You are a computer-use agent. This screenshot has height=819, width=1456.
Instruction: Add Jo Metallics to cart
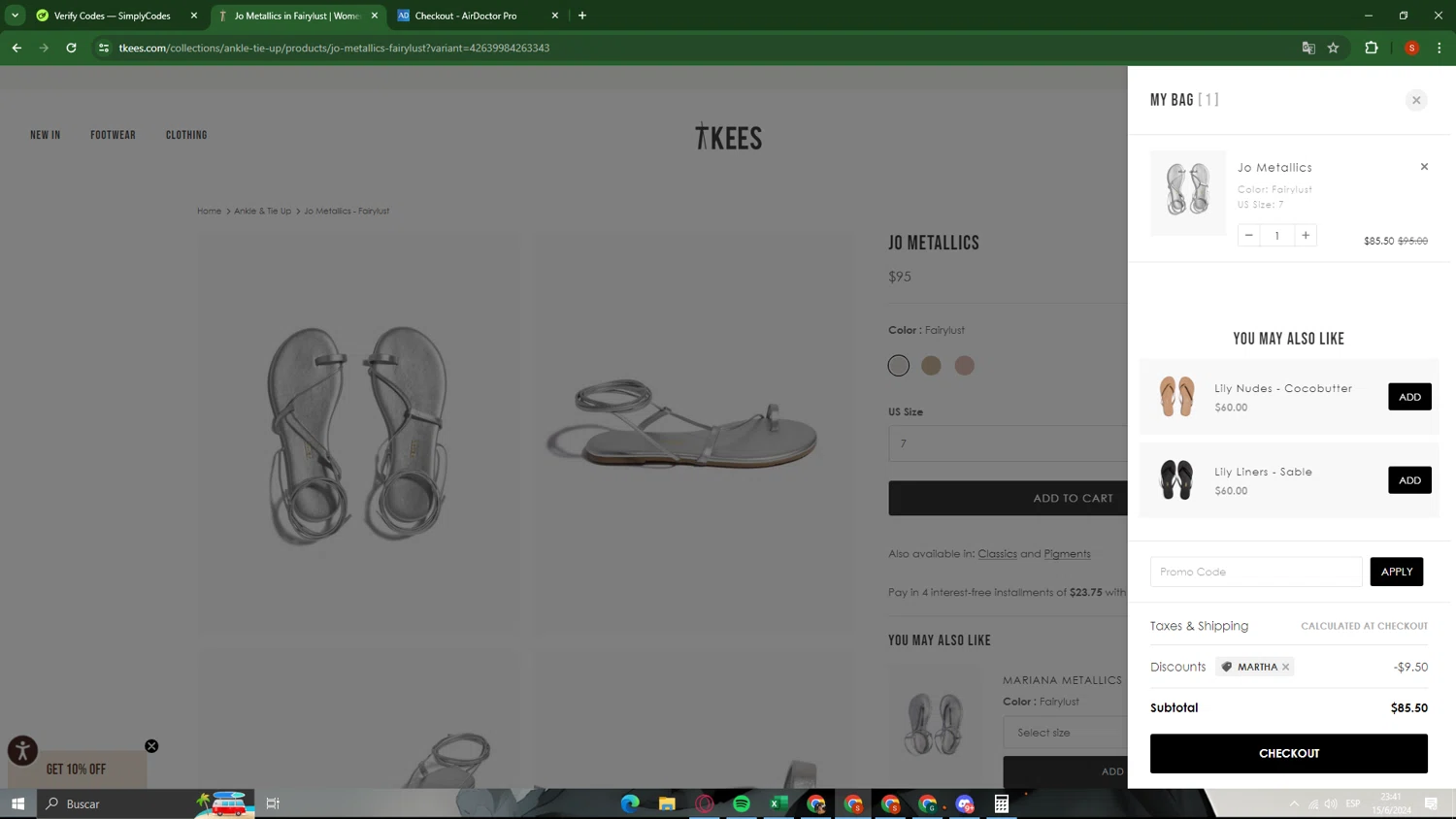click(1008, 498)
